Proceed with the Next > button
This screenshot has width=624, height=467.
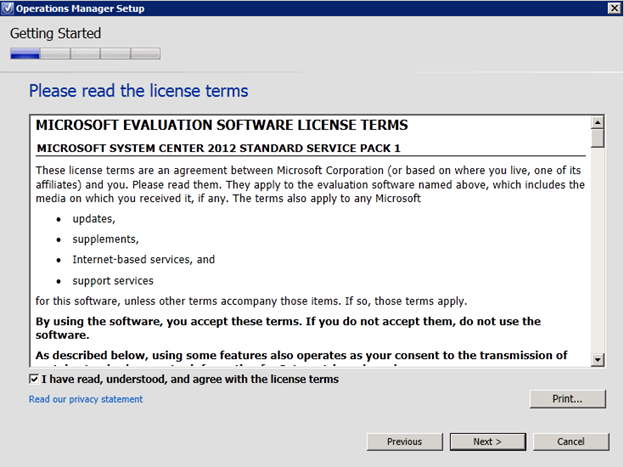[488, 442]
